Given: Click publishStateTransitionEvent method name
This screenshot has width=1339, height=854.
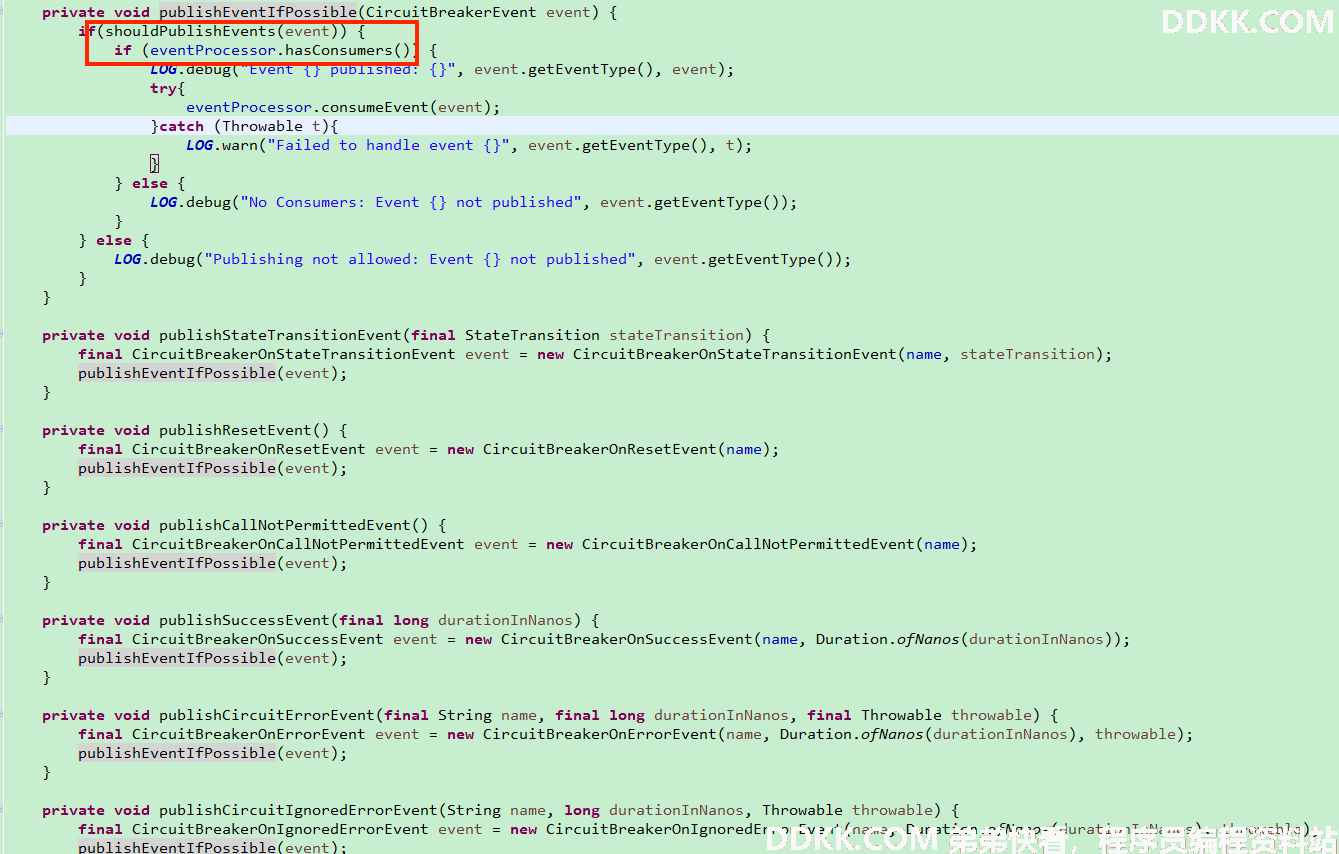Looking at the screenshot, I should (280, 335).
